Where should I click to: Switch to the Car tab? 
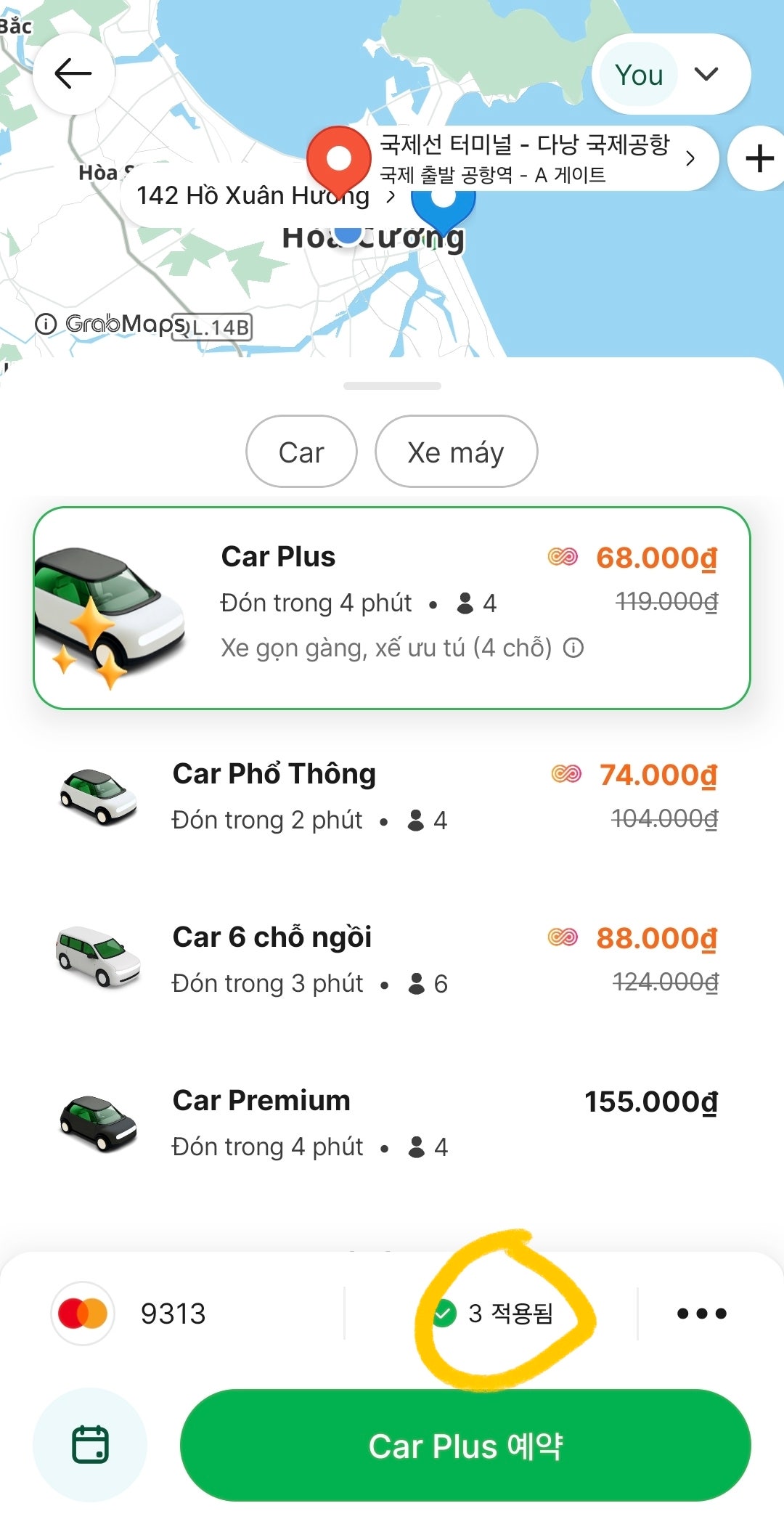click(x=301, y=452)
